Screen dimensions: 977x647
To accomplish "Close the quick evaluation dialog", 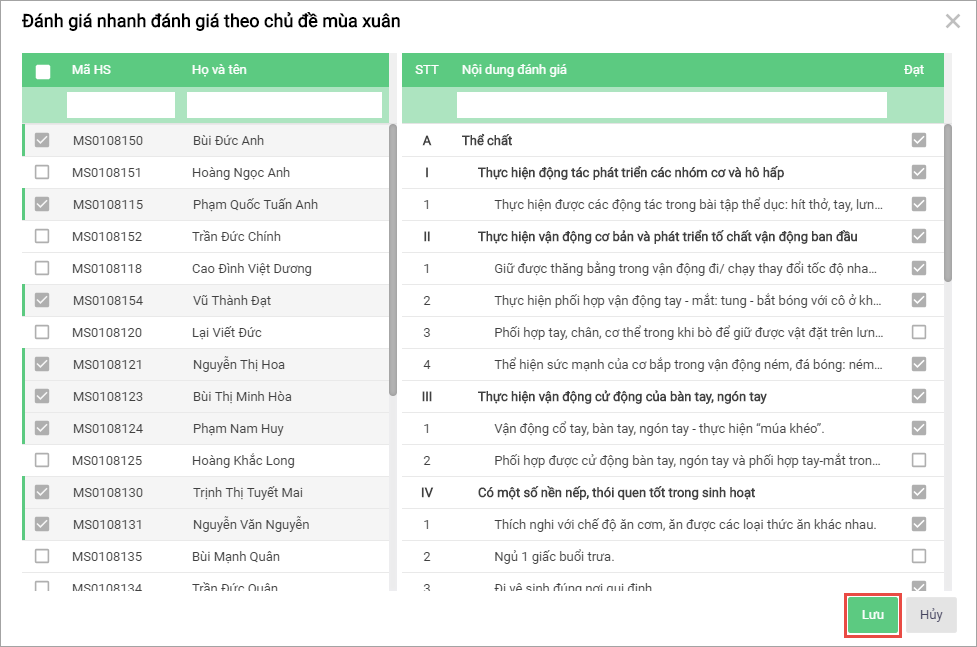I will coord(953,21).
